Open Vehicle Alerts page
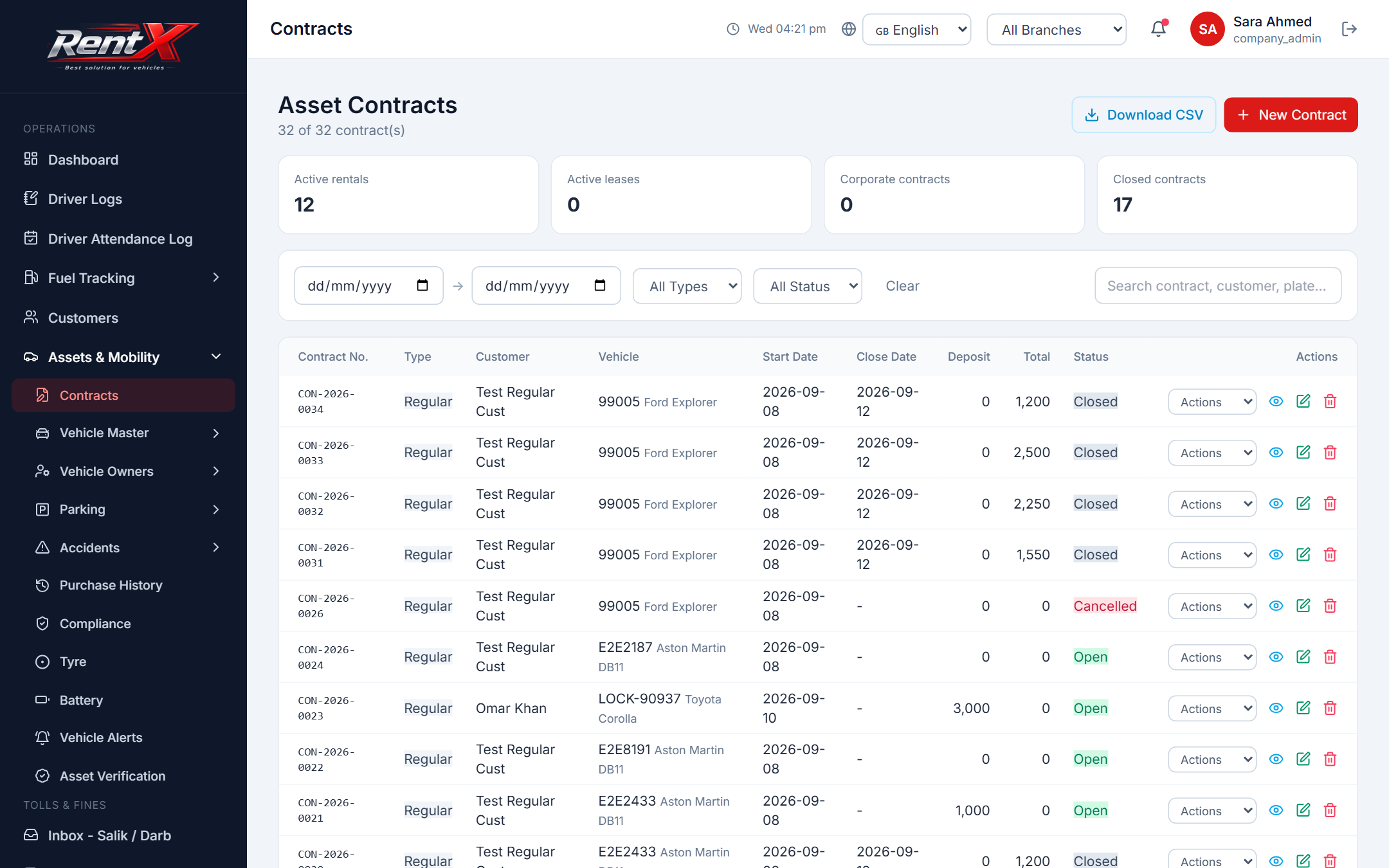Image resolution: width=1389 pixels, height=868 pixels. (x=123, y=737)
